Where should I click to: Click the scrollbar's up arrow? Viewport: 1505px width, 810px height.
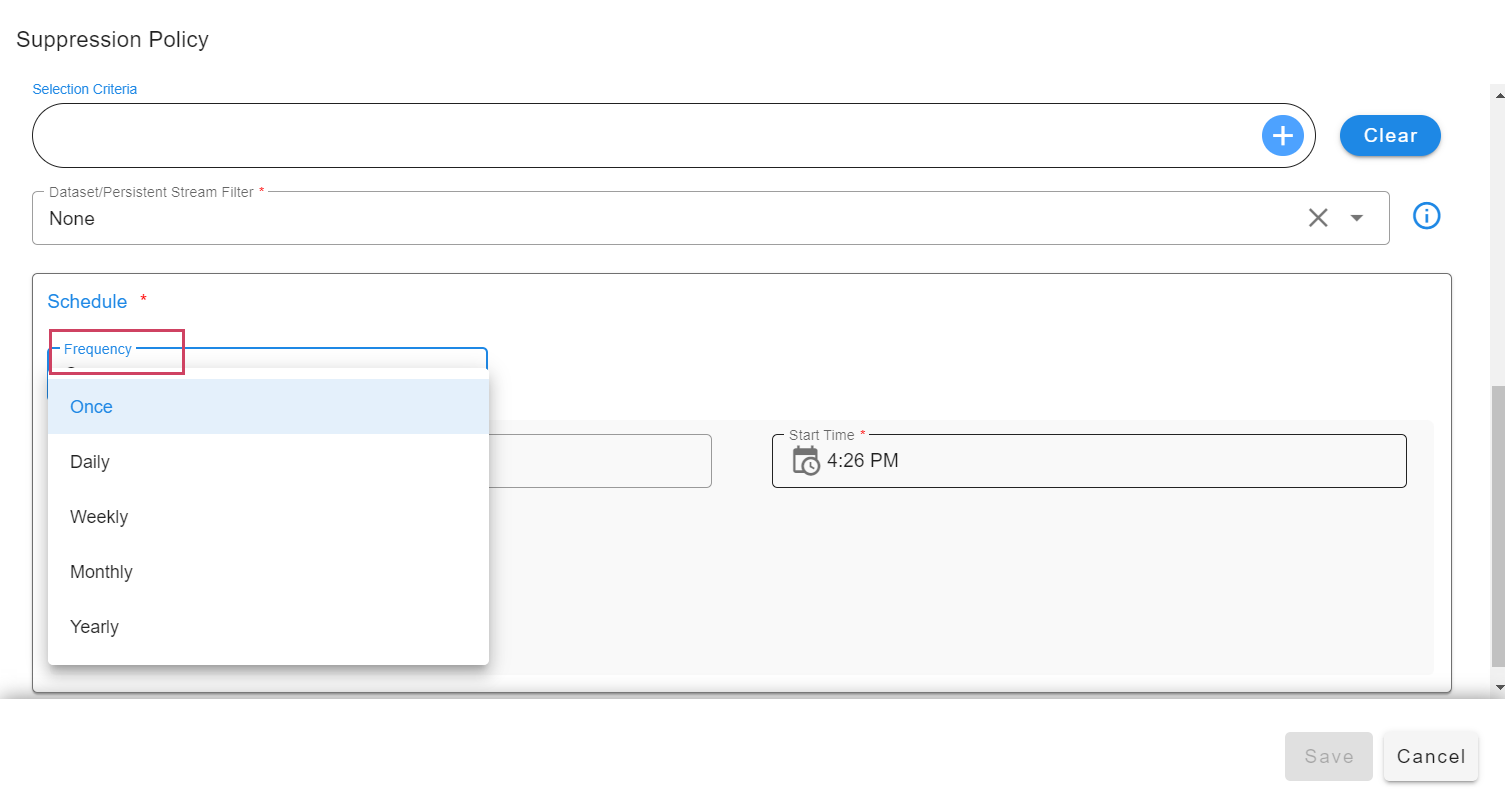(1497, 93)
